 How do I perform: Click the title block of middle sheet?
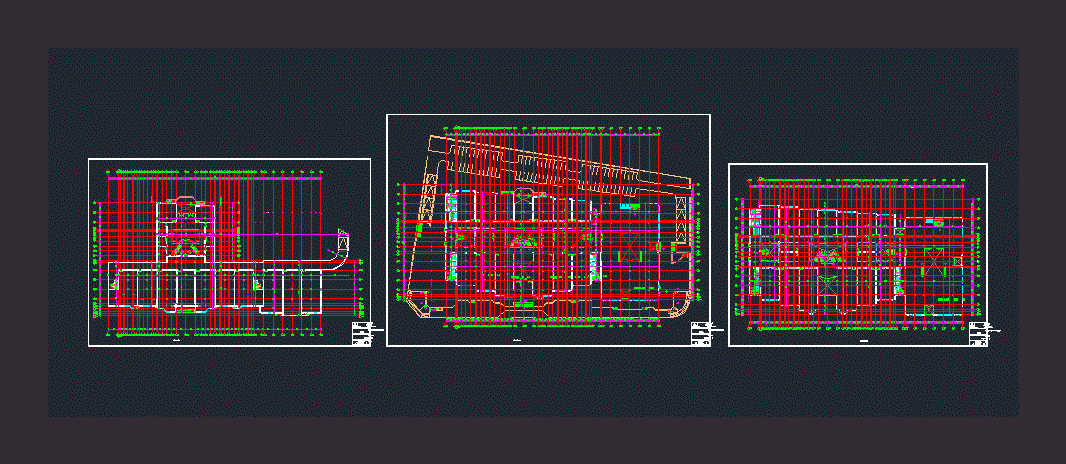pos(701,335)
